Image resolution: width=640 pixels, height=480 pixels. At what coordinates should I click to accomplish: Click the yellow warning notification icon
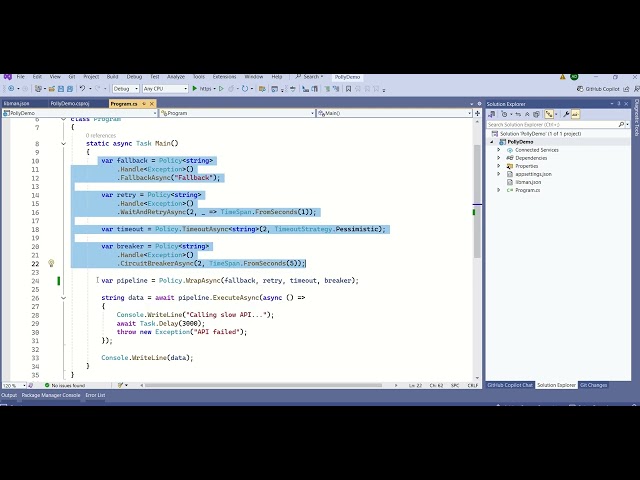tap(562, 77)
